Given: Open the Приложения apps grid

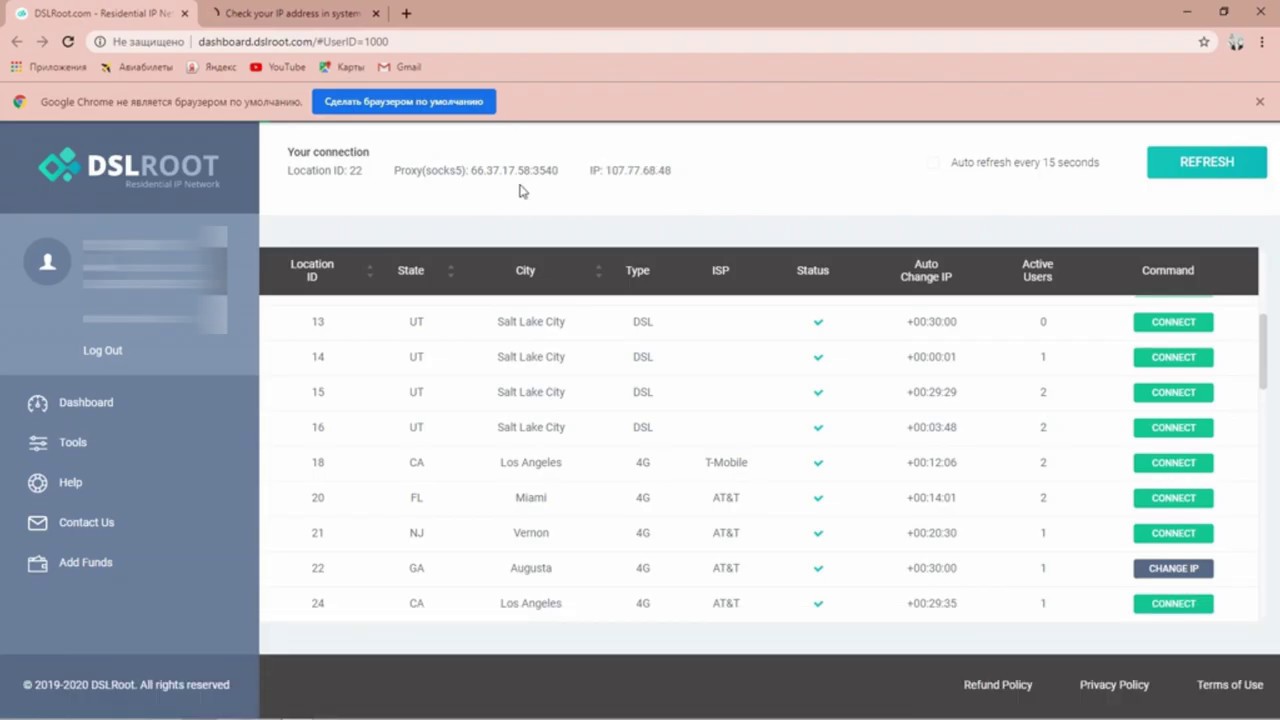Looking at the screenshot, I should click(x=48, y=67).
